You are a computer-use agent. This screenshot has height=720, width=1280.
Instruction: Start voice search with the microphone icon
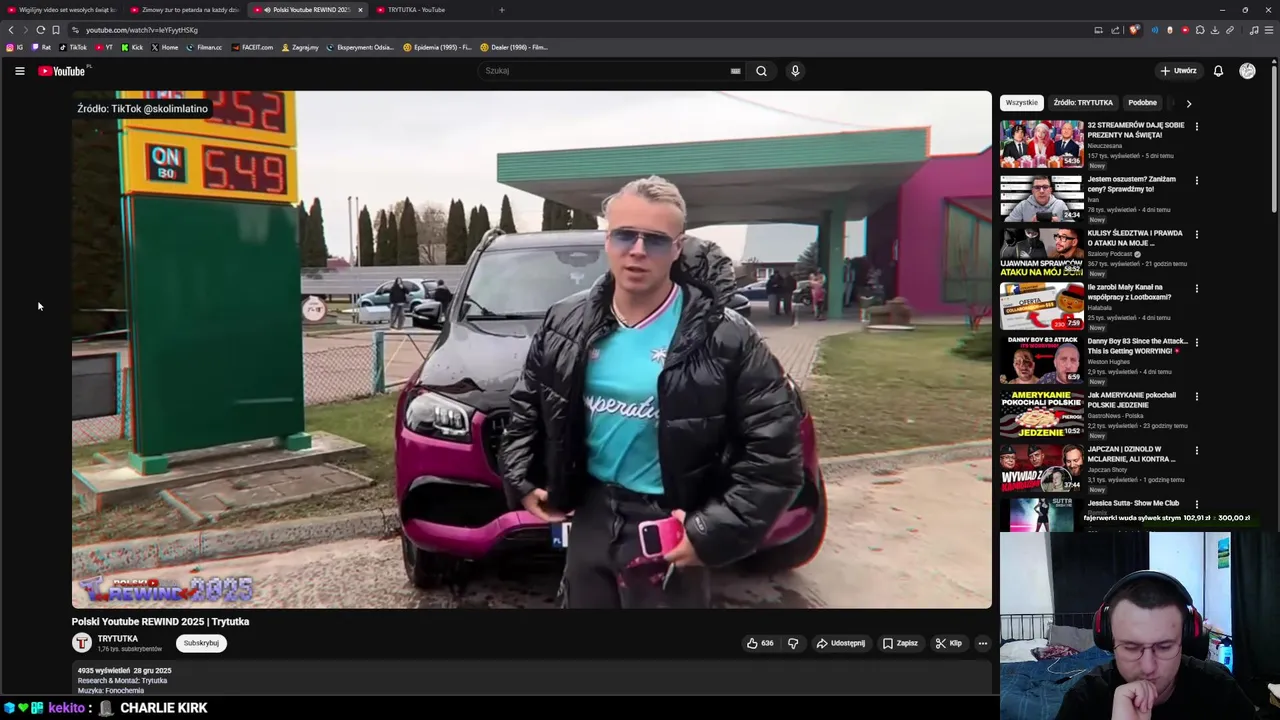click(x=795, y=71)
